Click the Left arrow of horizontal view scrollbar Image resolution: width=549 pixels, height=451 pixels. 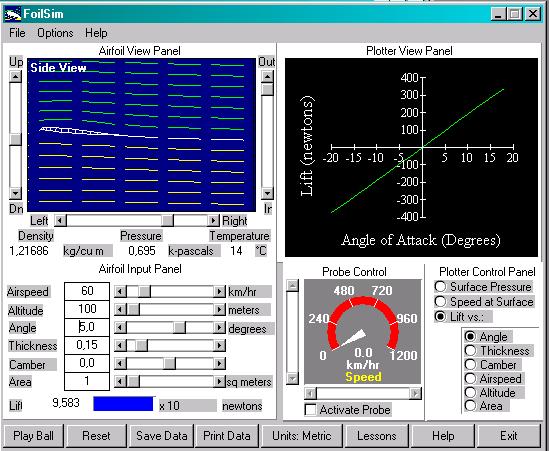click(60, 221)
